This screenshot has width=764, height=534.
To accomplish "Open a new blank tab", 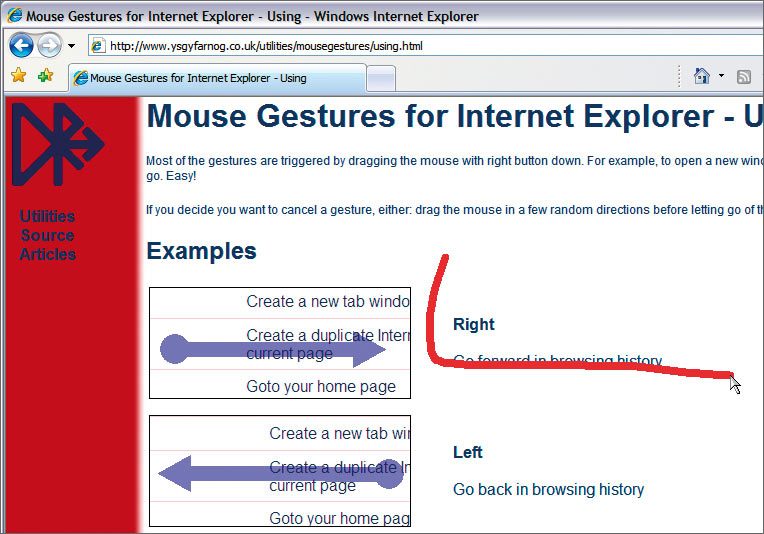I will (x=381, y=79).
